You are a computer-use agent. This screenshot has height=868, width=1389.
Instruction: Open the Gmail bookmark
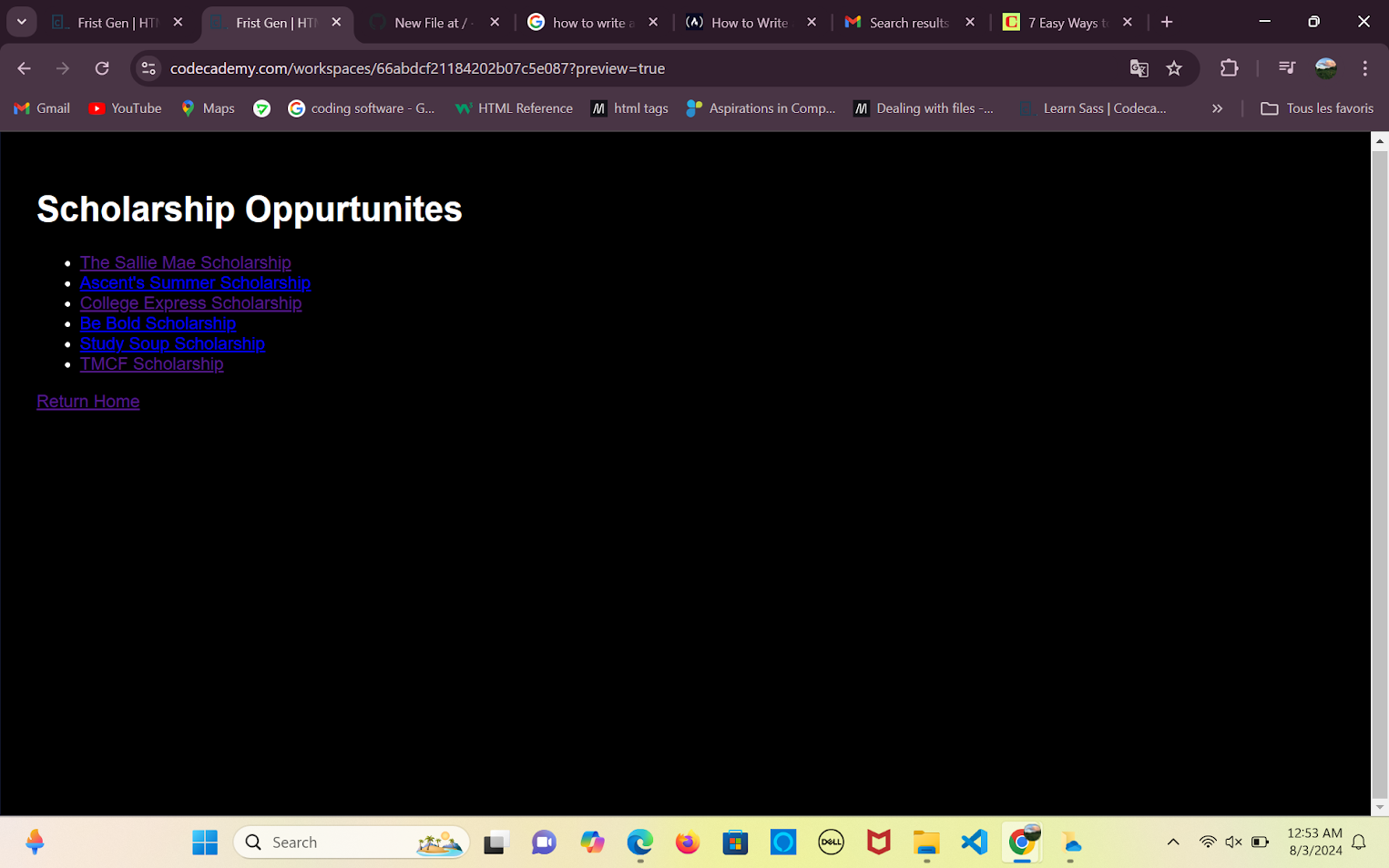pyautogui.click(x=42, y=108)
